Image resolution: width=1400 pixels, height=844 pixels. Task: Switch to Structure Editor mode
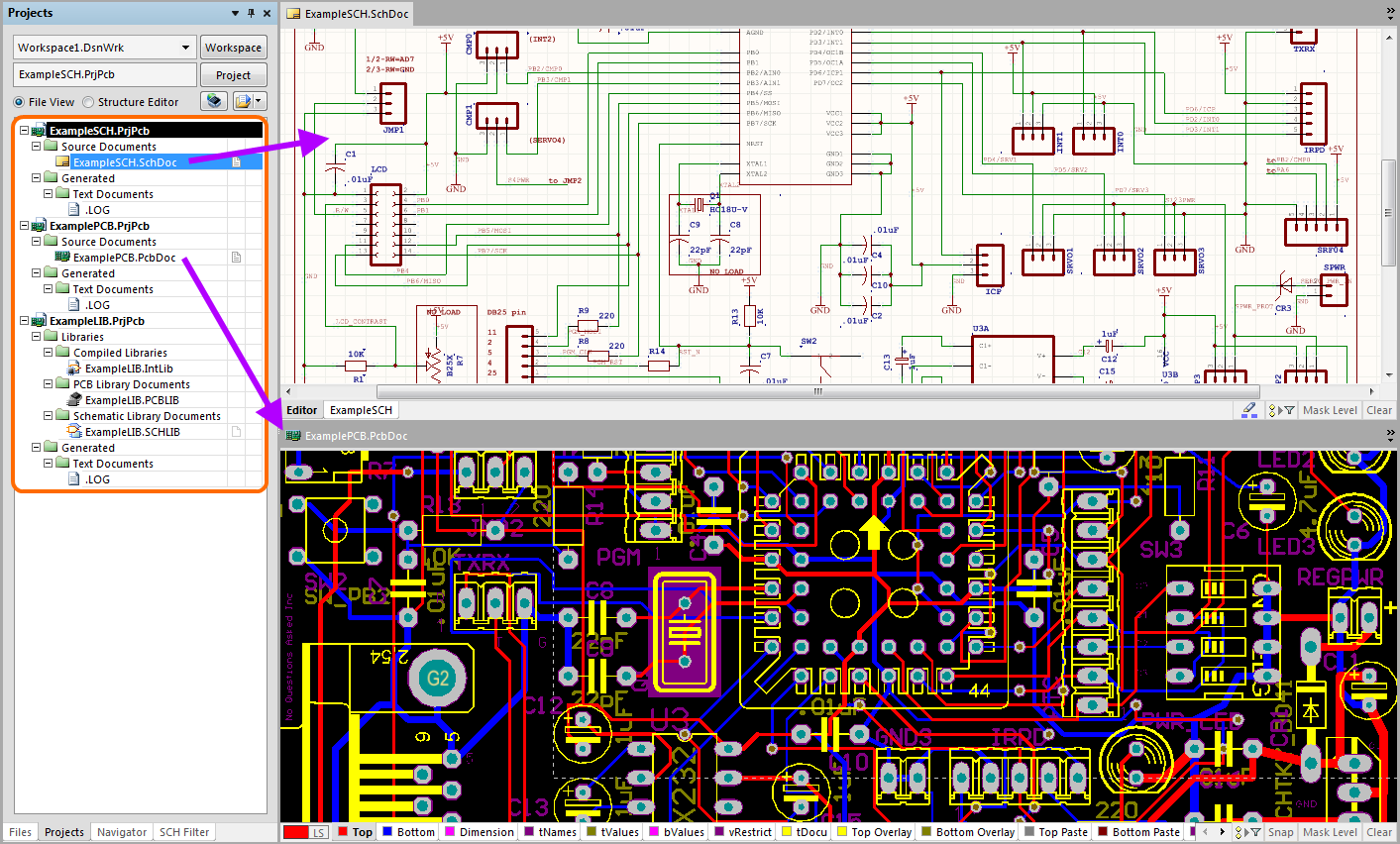pos(90,101)
